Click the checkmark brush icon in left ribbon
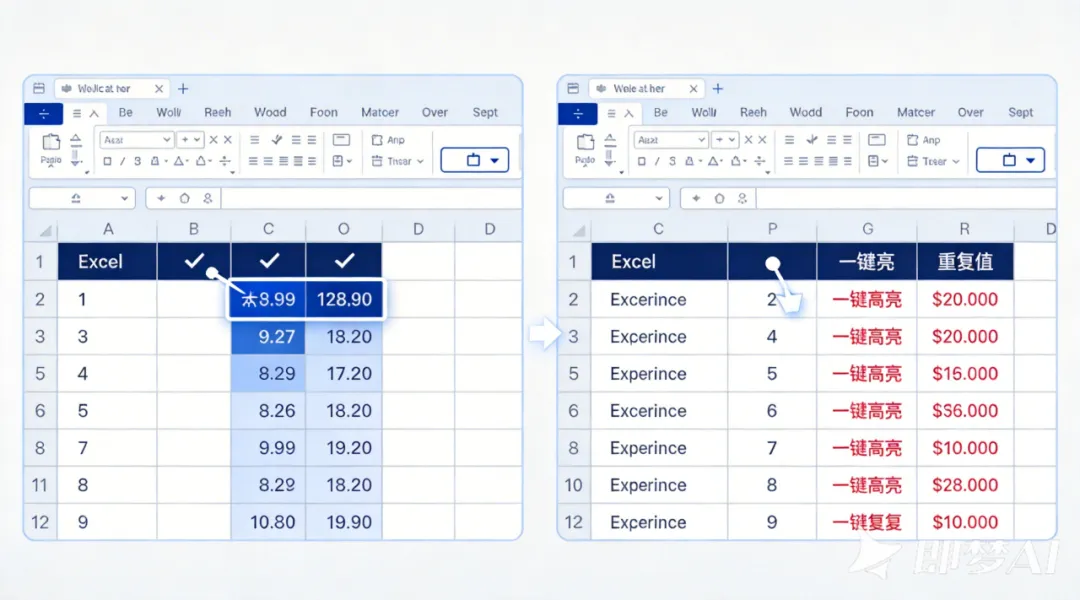Image resolution: width=1080 pixels, height=600 pixels. pyautogui.click(x=277, y=140)
